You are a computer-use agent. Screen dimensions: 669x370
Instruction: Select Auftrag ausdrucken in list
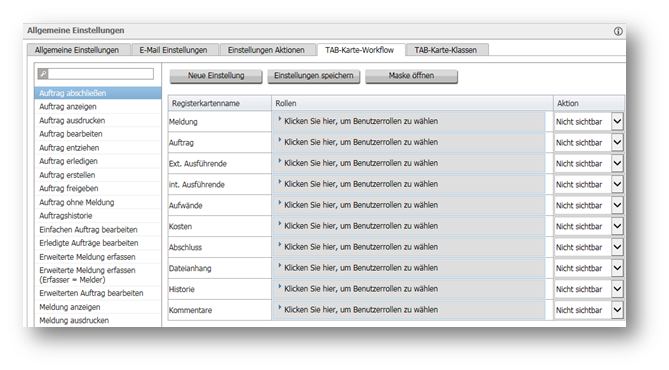click(x=98, y=120)
